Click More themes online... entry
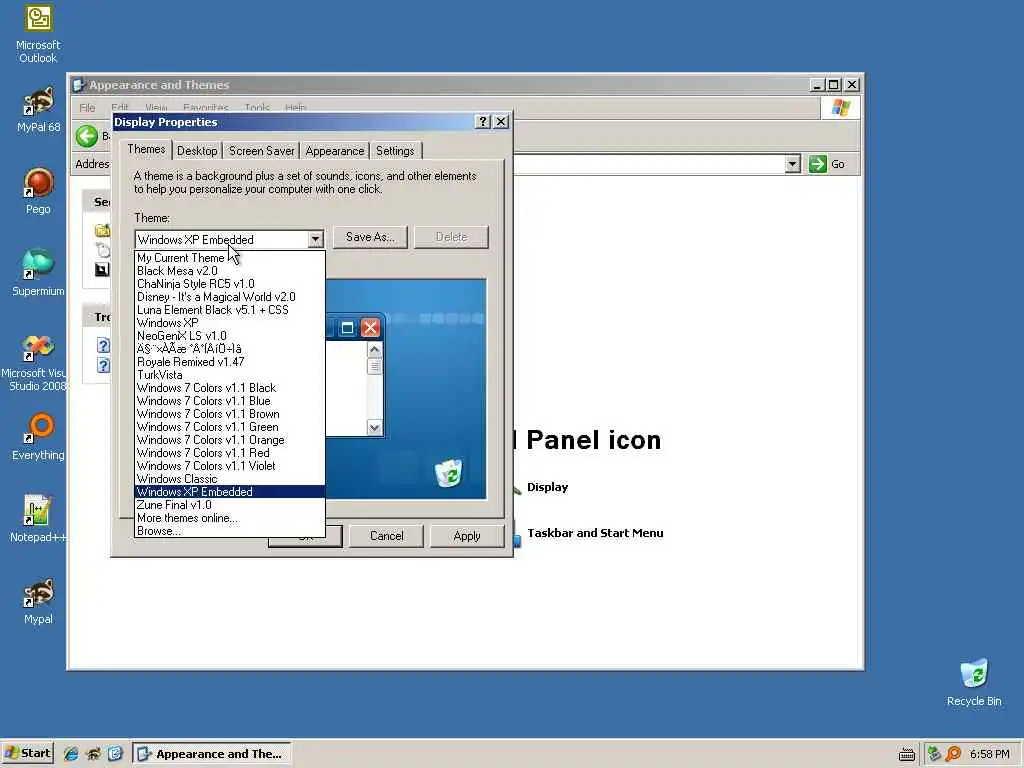This screenshot has width=1024, height=768. pos(230,518)
